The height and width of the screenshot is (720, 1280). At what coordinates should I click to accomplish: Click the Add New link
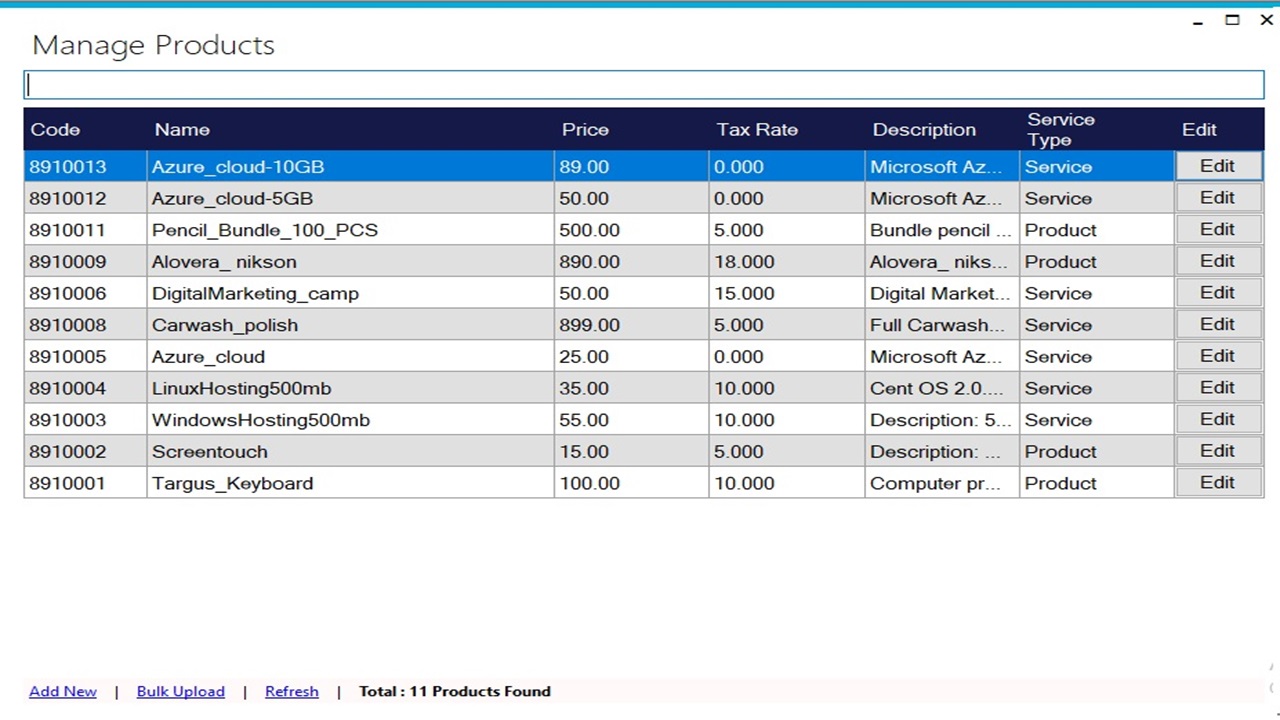(62, 691)
